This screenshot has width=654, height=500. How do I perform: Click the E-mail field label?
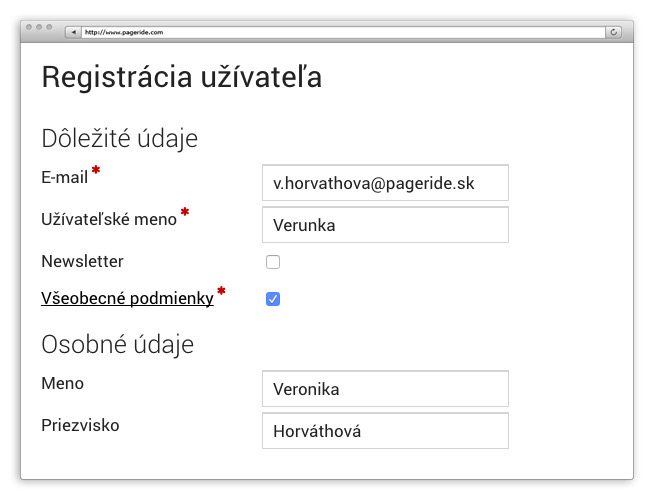[65, 178]
